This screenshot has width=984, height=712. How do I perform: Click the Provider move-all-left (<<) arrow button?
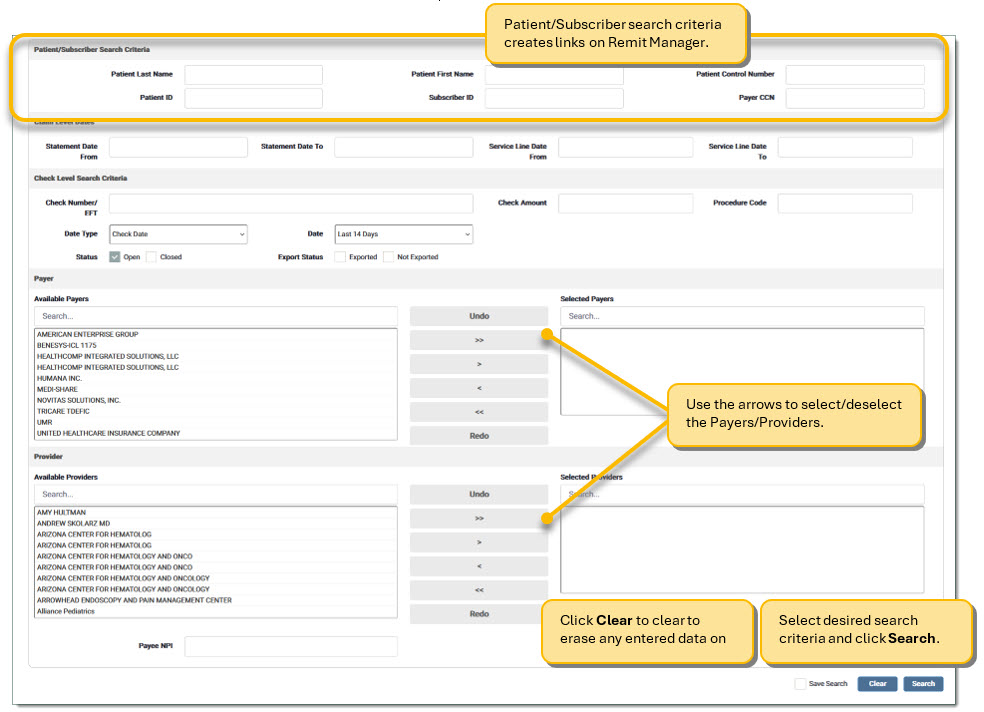pos(478,590)
